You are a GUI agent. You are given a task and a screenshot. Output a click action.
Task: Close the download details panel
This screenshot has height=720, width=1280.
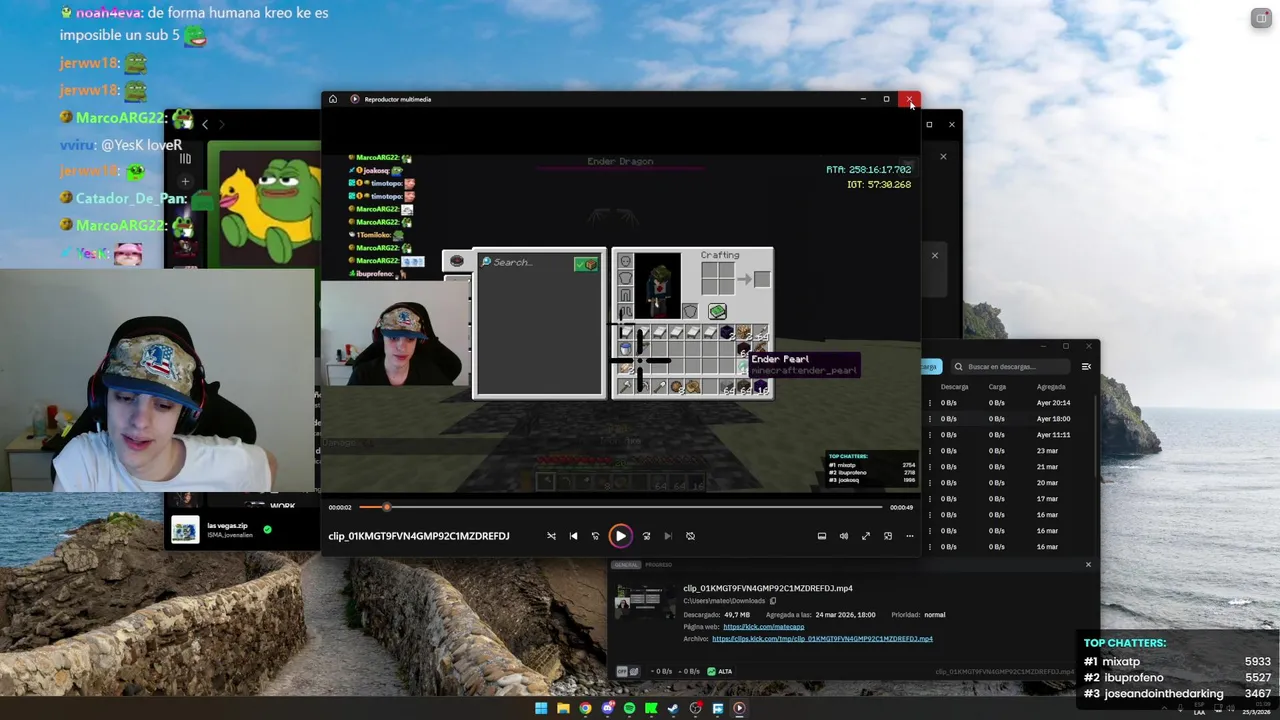[x=1088, y=565]
